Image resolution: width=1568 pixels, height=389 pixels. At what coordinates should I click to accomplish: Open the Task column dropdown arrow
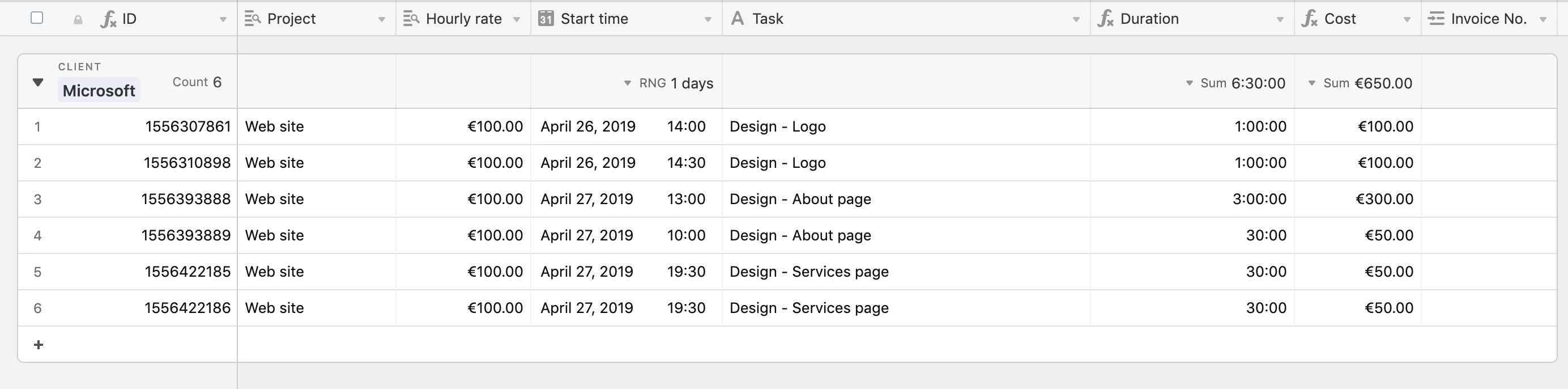(x=1076, y=19)
